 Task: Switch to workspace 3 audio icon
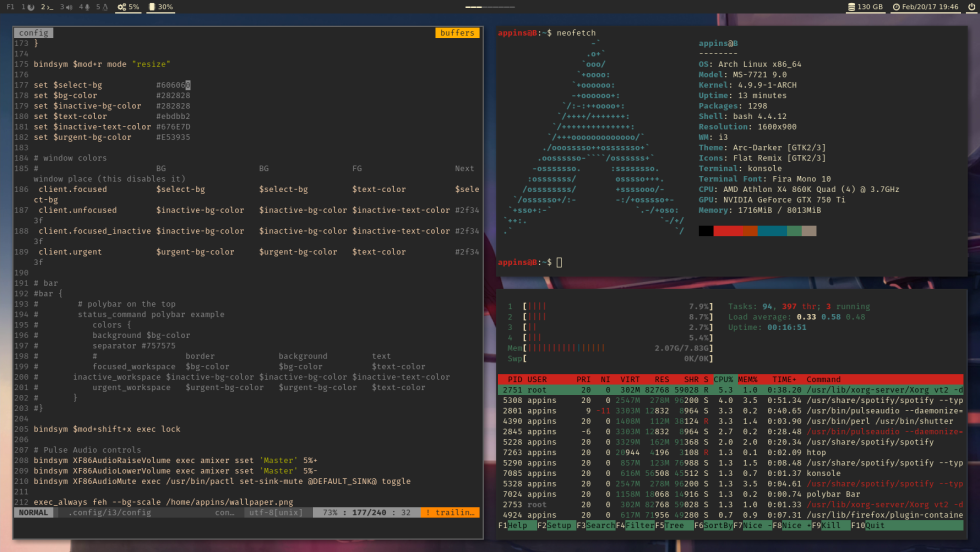[x=66, y=7]
